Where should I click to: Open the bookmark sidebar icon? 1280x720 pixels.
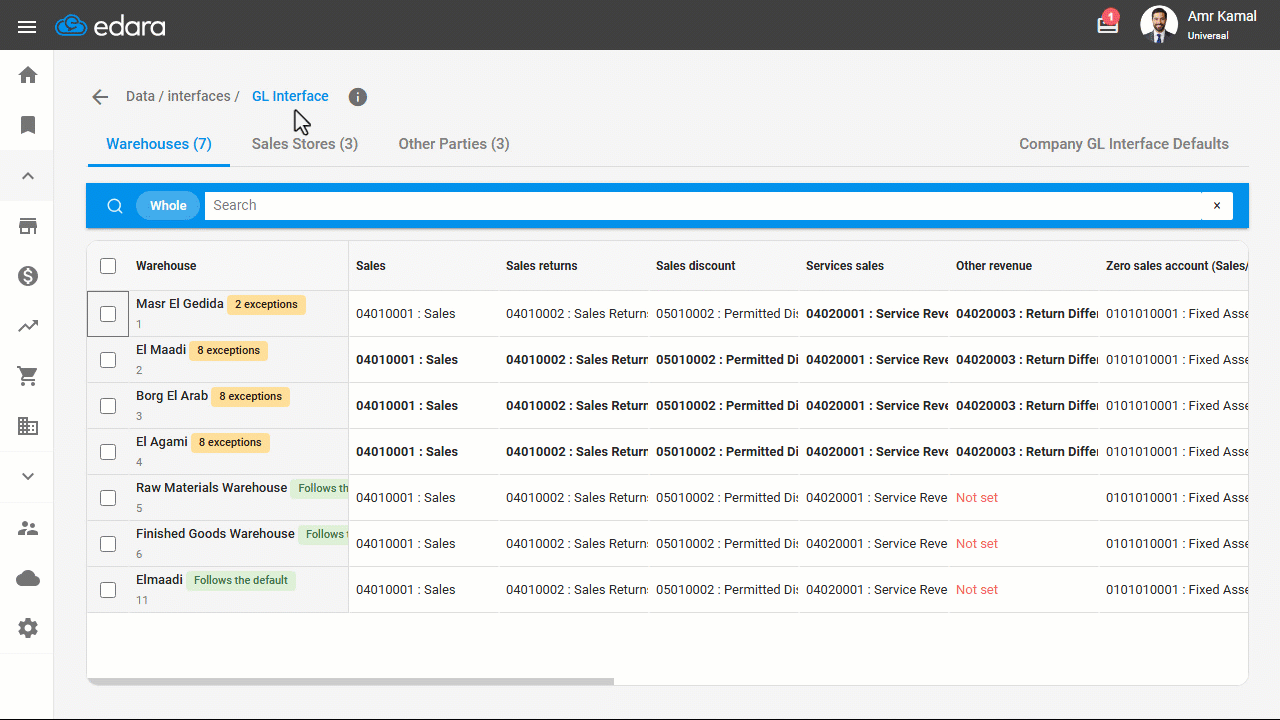[x=28, y=125]
